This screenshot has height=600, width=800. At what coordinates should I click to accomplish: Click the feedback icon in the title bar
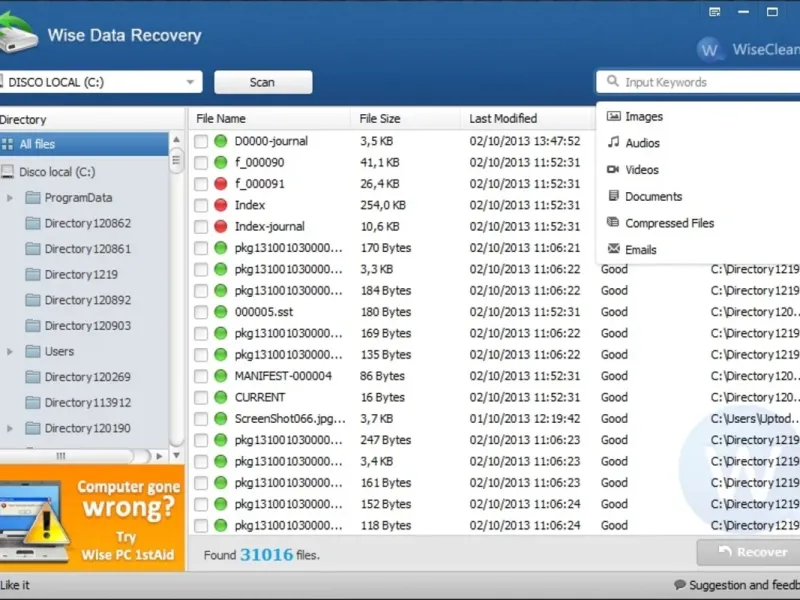(715, 12)
